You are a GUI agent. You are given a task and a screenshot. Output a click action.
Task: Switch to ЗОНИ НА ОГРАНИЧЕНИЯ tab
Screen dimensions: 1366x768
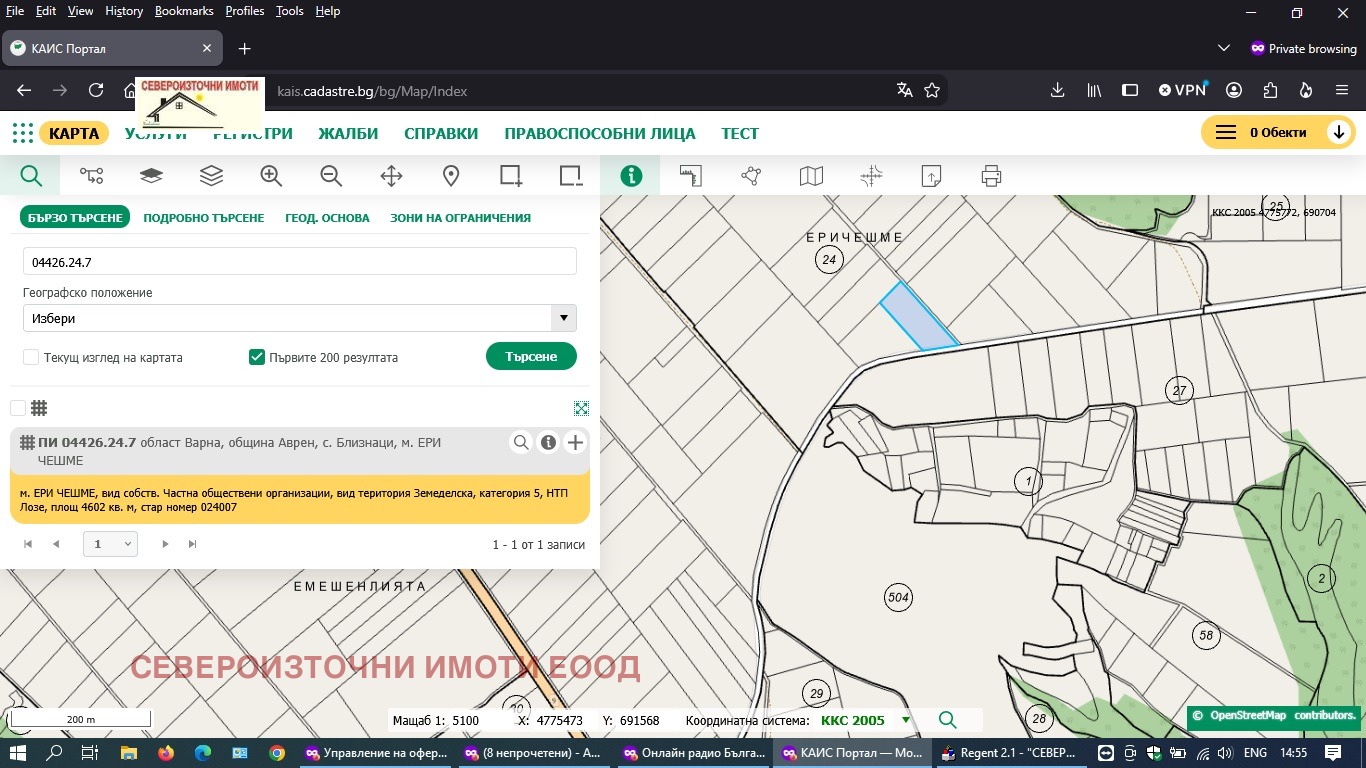[x=460, y=217]
